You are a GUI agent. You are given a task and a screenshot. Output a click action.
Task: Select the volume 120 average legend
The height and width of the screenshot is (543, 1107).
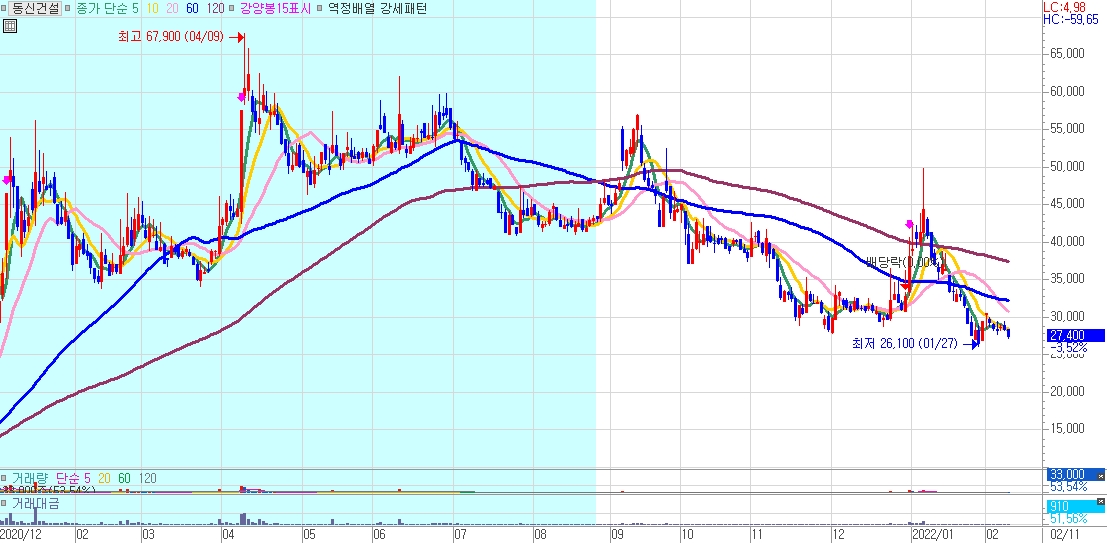click(148, 479)
